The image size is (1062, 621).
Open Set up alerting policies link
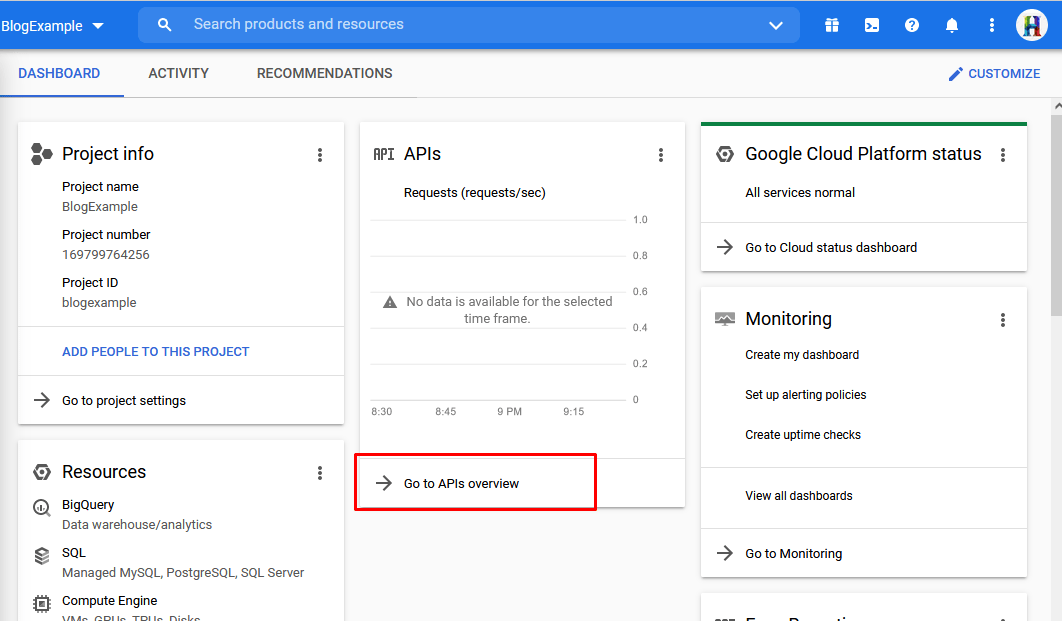coord(805,395)
